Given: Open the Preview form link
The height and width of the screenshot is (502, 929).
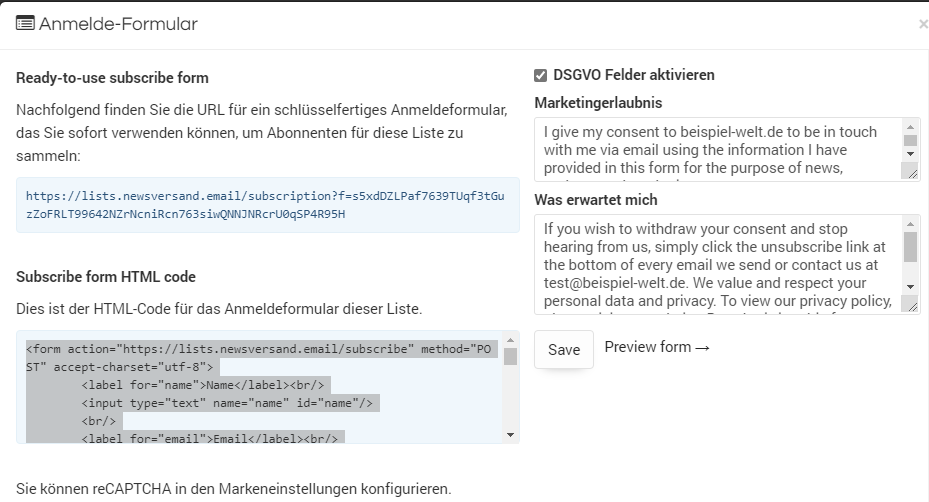Looking at the screenshot, I should coord(657,347).
